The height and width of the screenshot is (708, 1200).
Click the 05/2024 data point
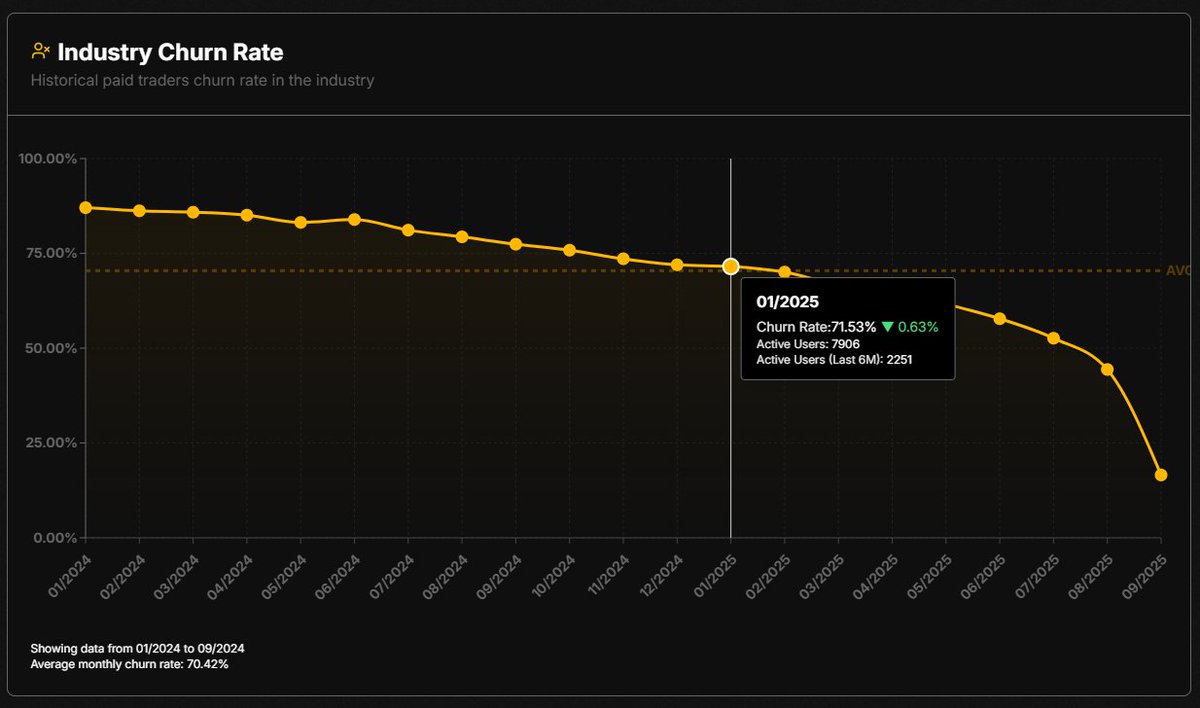pos(301,222)
